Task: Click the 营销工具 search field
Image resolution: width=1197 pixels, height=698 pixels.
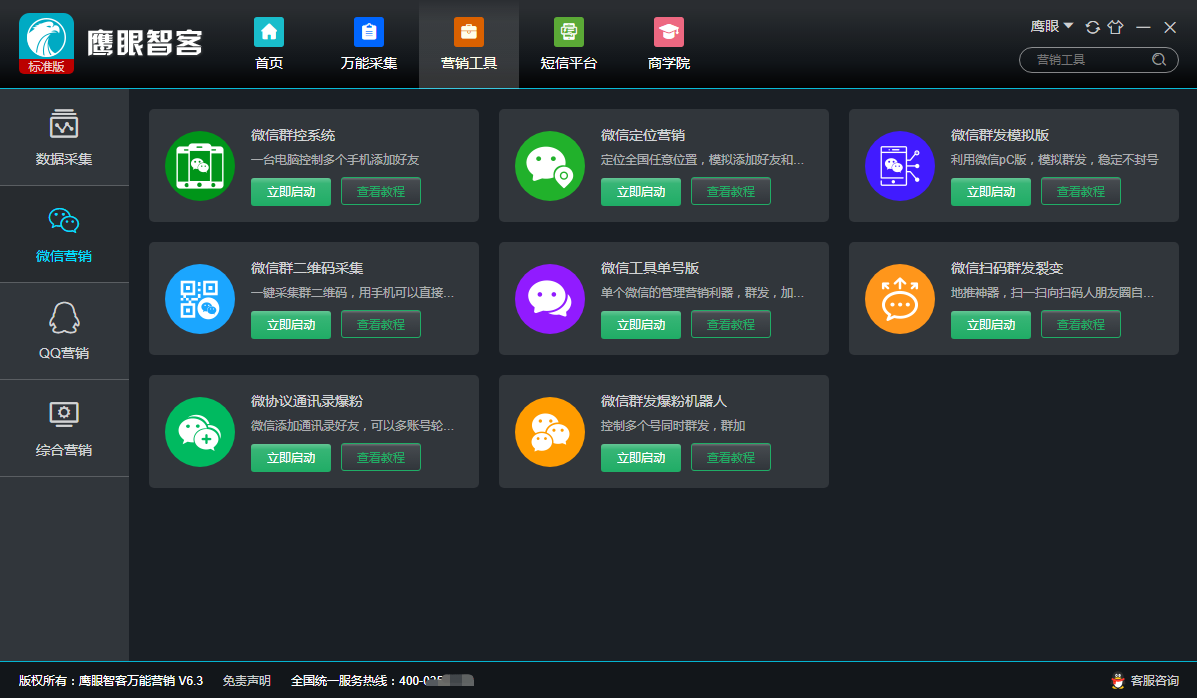Action: click(1099, 60)
